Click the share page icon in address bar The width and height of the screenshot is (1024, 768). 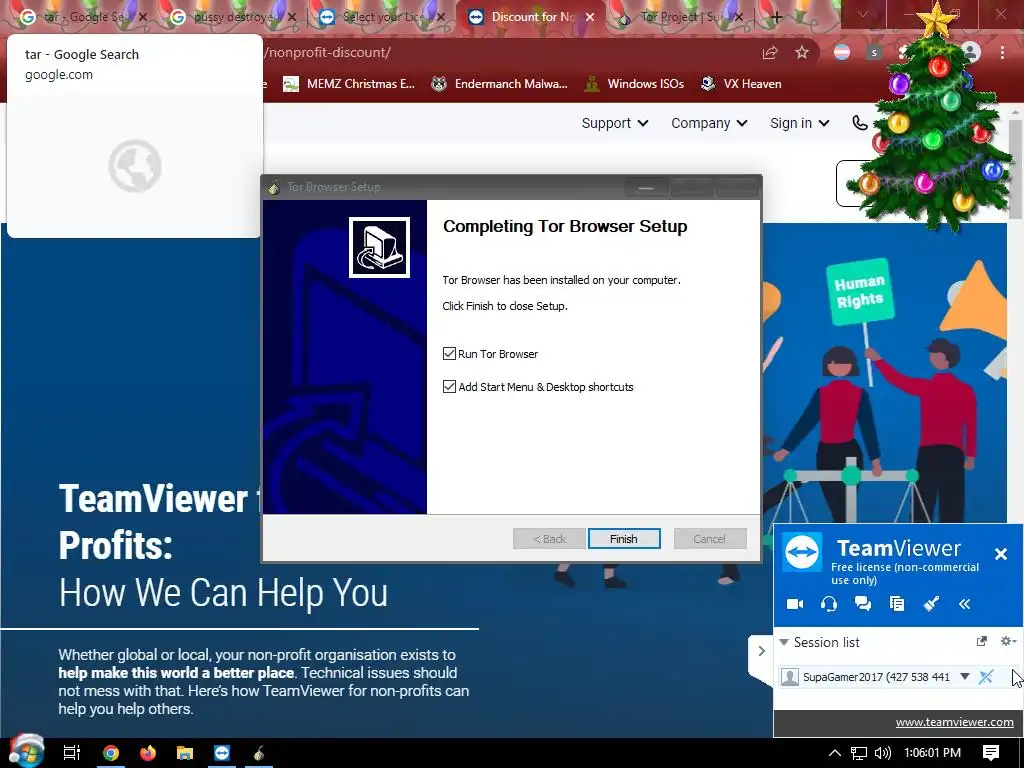pos(770,53)
